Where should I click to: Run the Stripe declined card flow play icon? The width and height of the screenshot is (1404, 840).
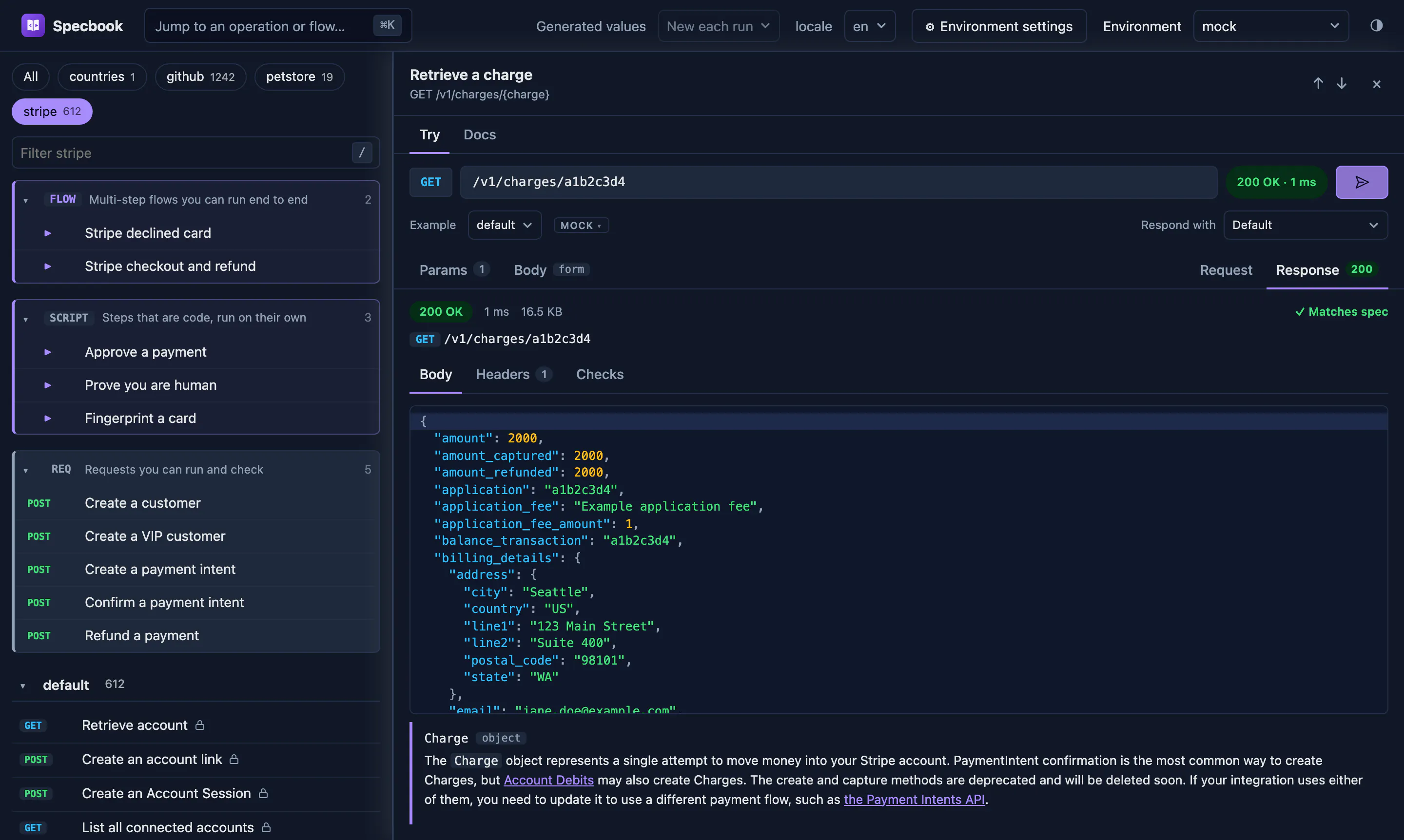[x=48, y=233]
